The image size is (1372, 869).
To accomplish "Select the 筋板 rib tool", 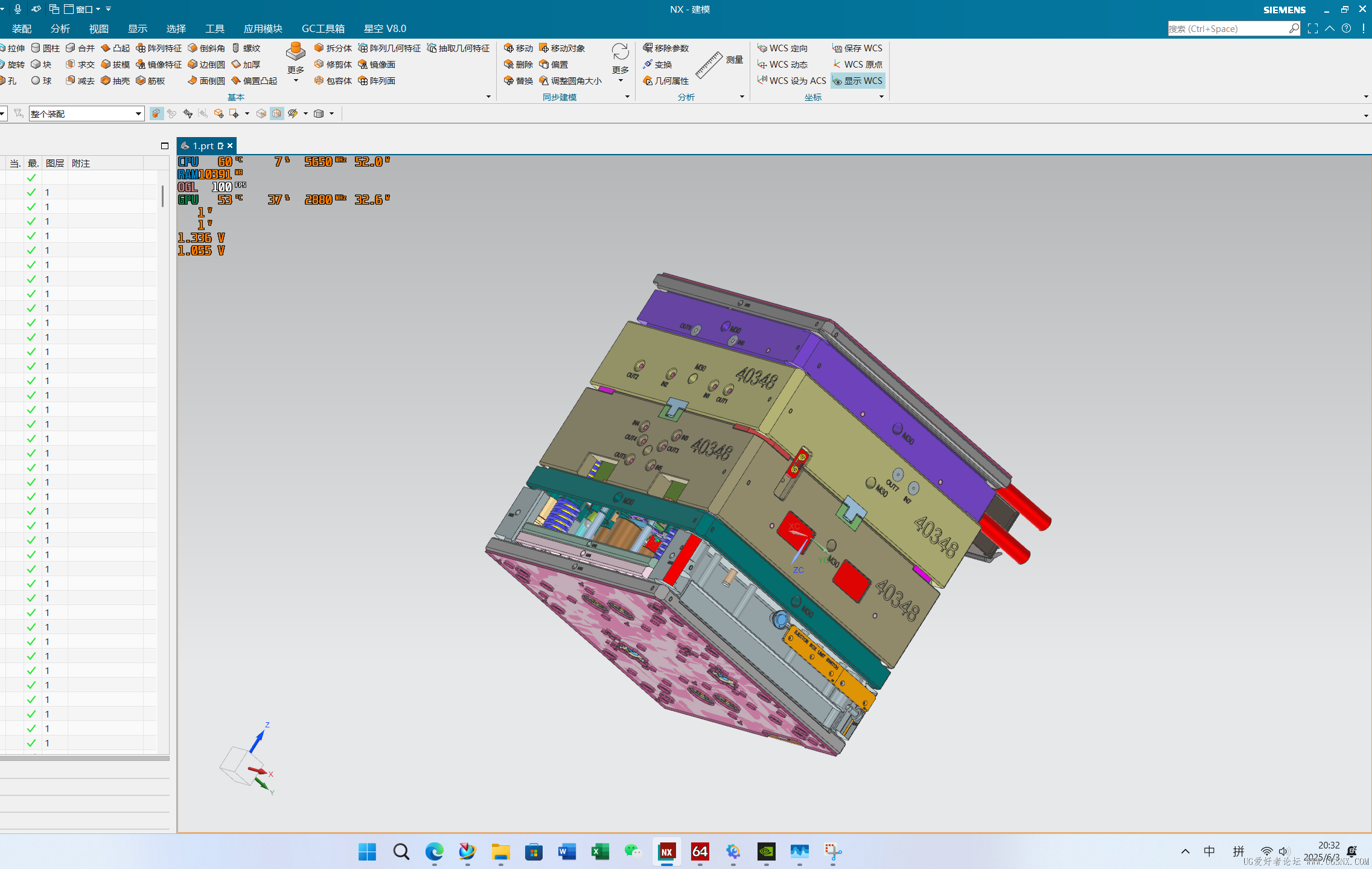I will pos(150,81).
